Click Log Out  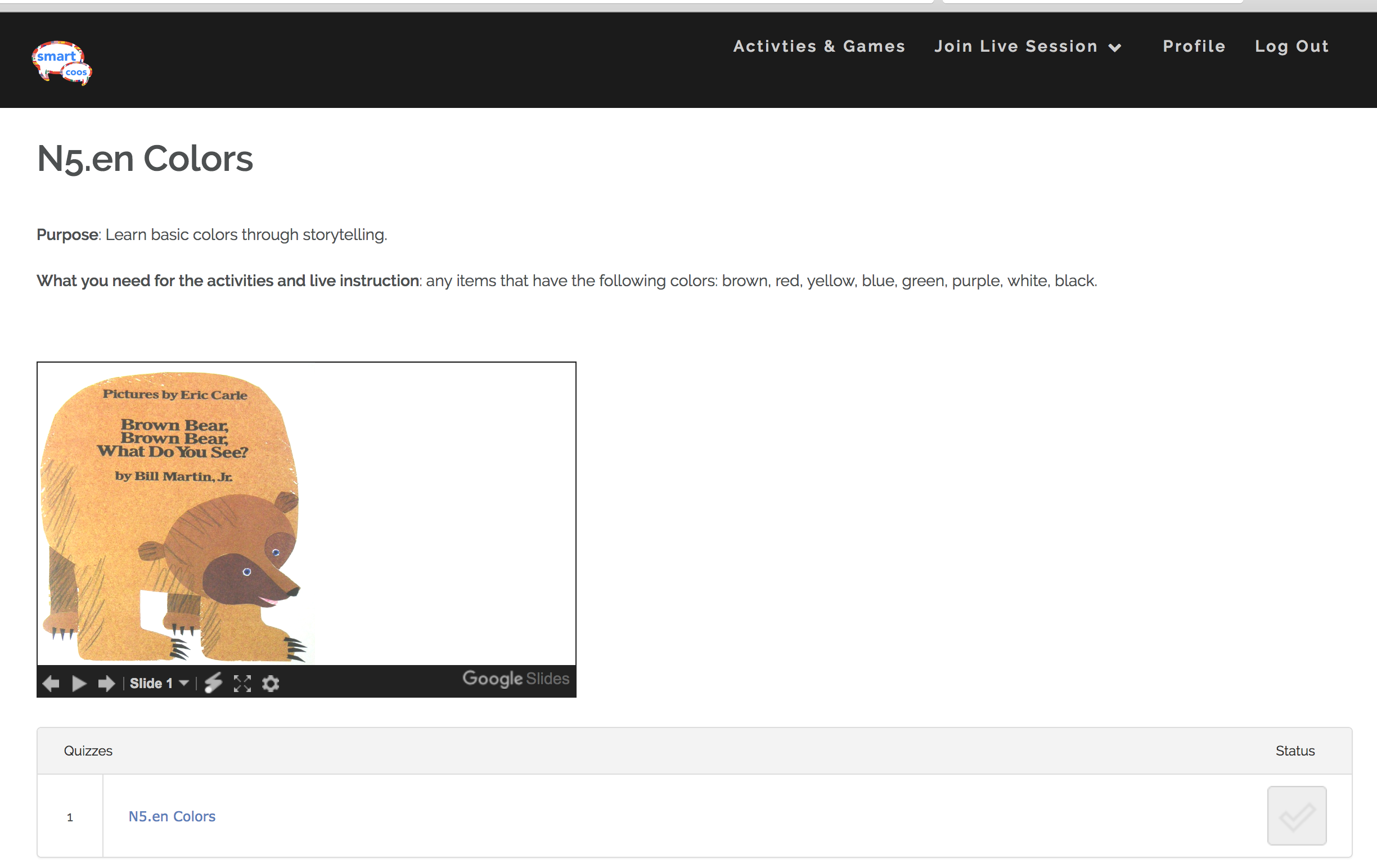pyautogui.click(x=1291, y=46)
